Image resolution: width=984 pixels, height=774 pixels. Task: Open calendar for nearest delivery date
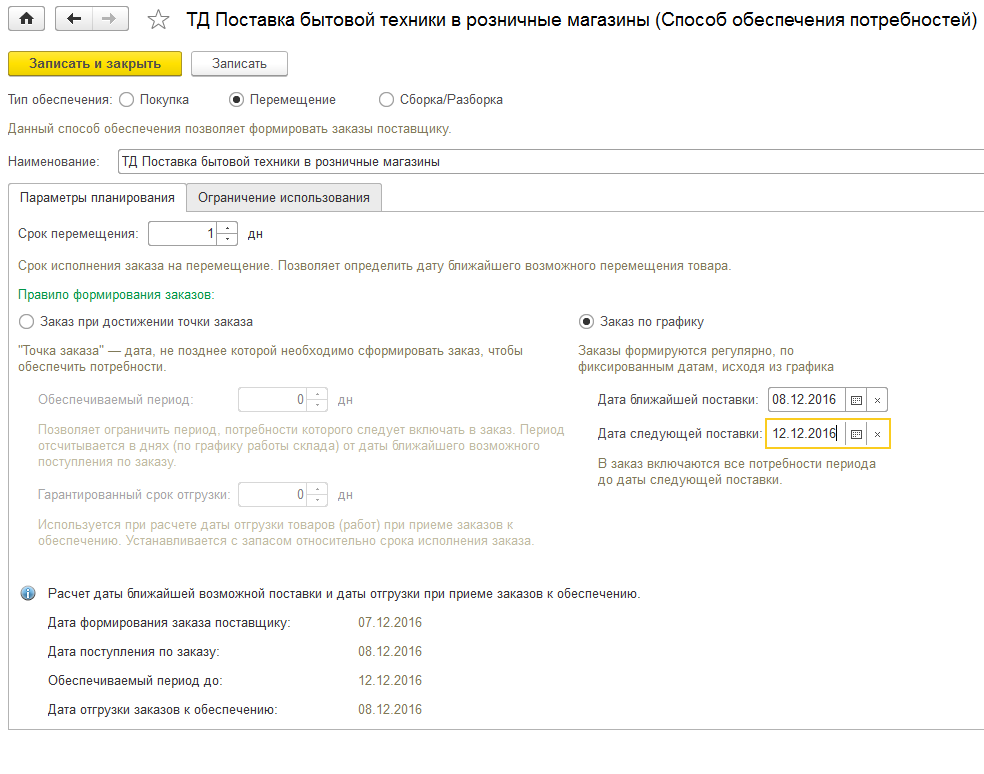click(x=856, y=400)
